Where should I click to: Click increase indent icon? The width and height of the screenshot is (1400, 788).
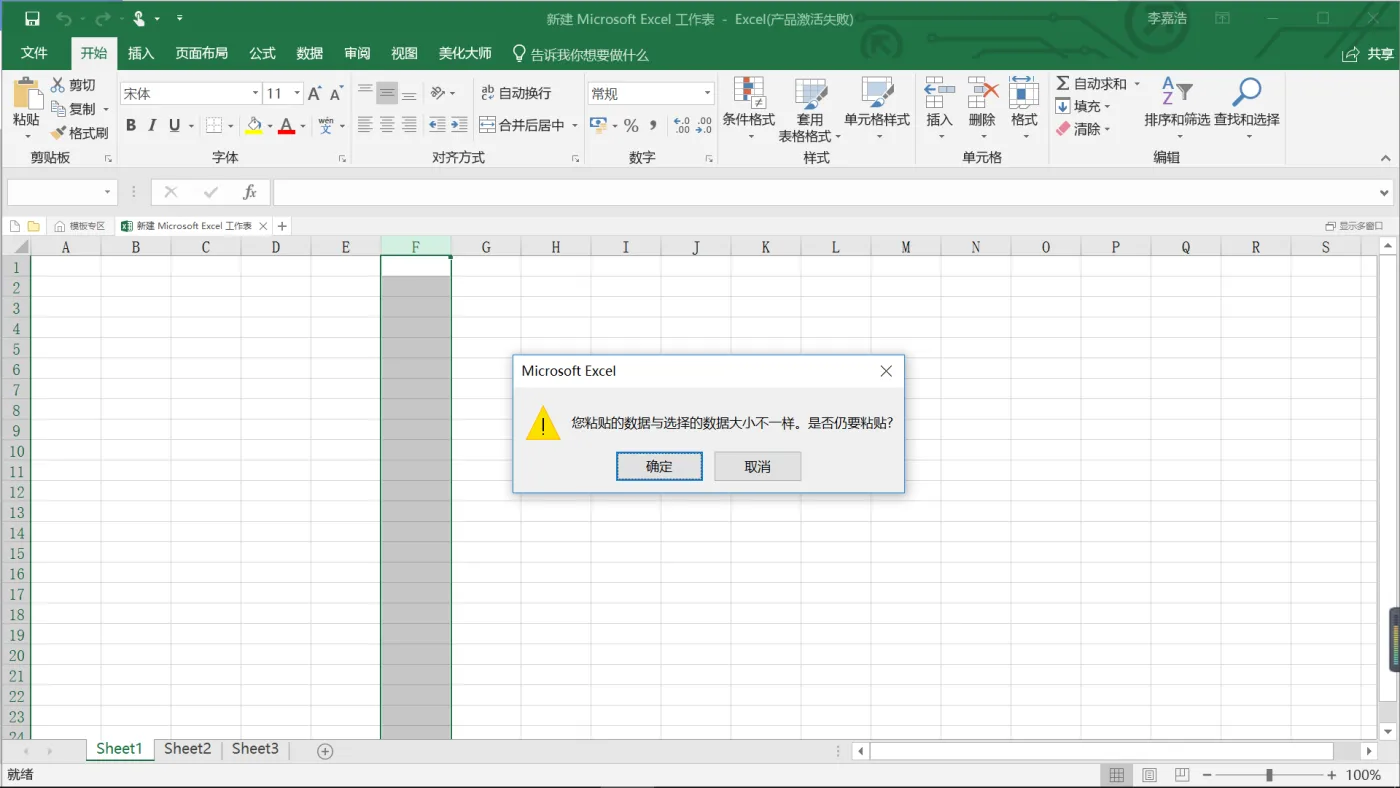click(x=459, y=125)
